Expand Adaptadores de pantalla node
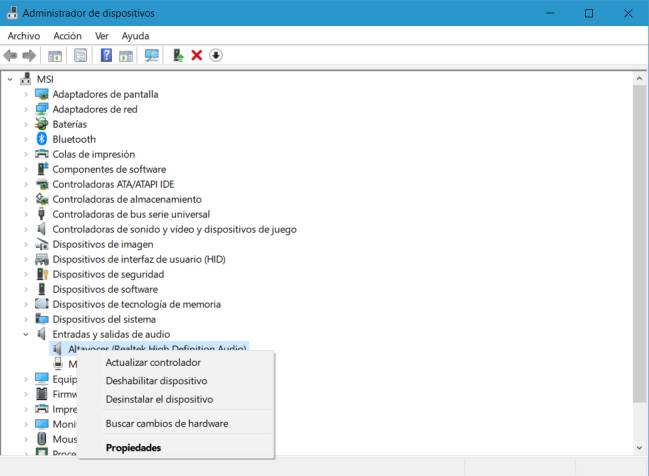Viewport: 649px width, 476px height. click(26, 94)
